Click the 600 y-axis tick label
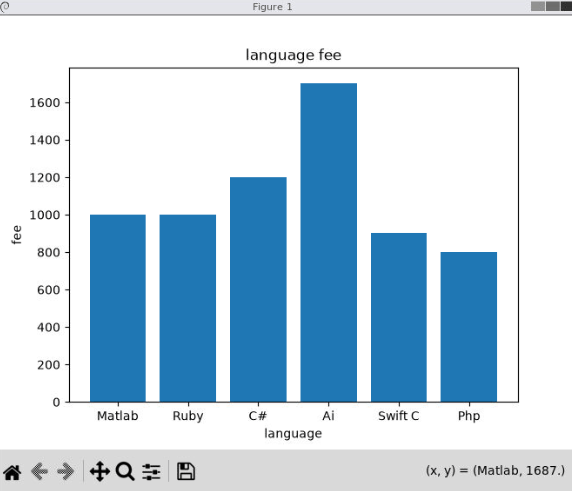Image resolution: width=572 pixels, height=491 pixels. click(x=49, y=290)
